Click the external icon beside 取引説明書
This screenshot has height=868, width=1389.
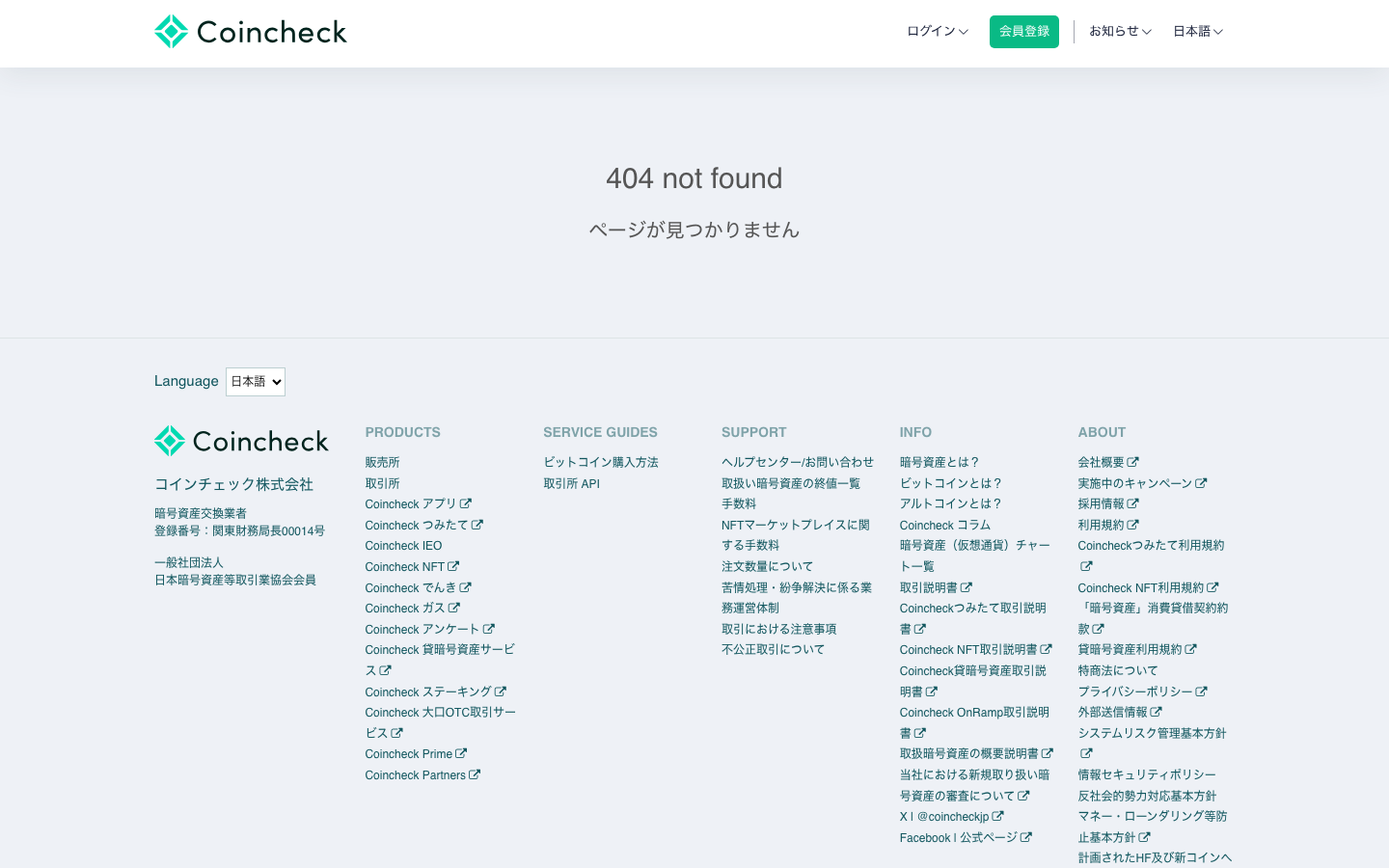(x=967, y=587)
